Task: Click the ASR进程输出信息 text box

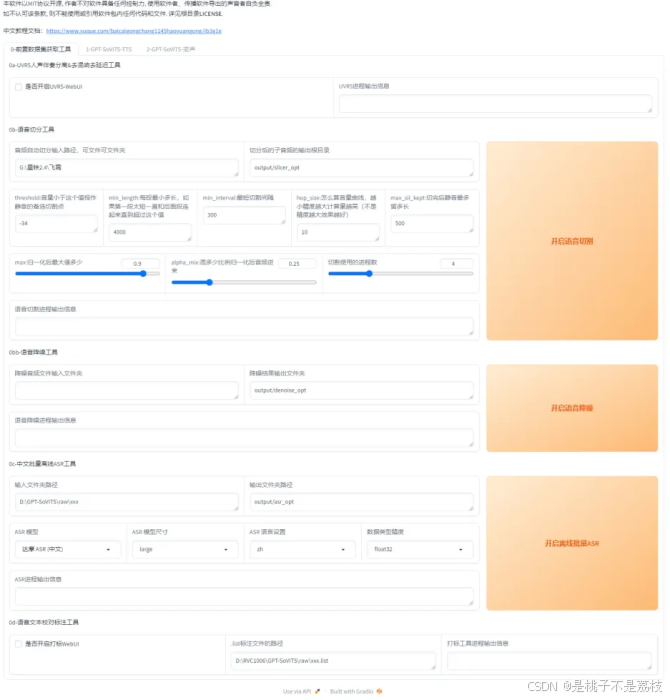Action: click(244, 597)
